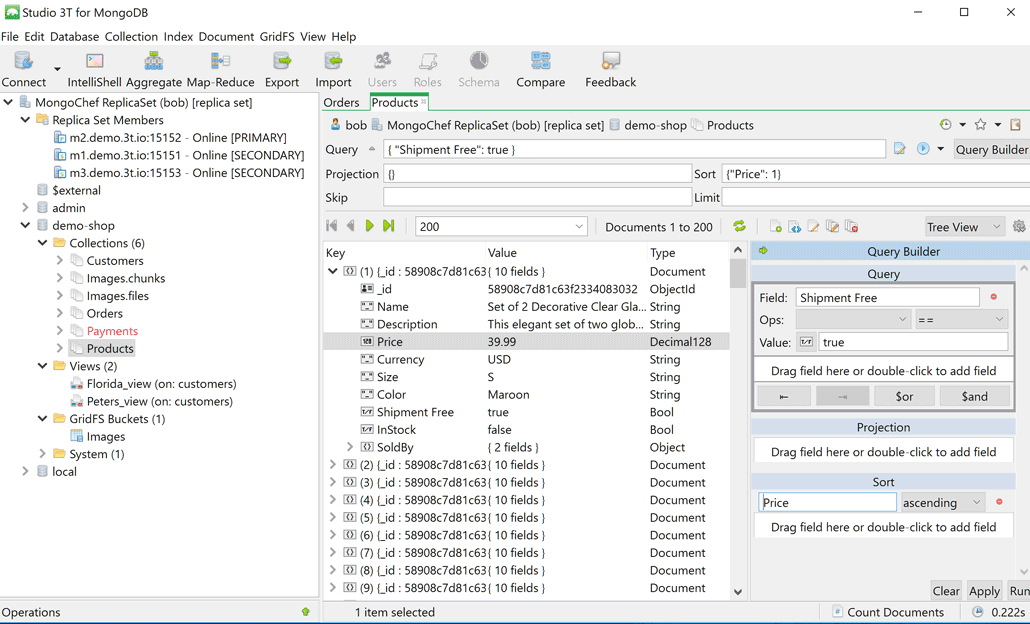
Task: Open the Database menu
Action: [x=74, y=37]
